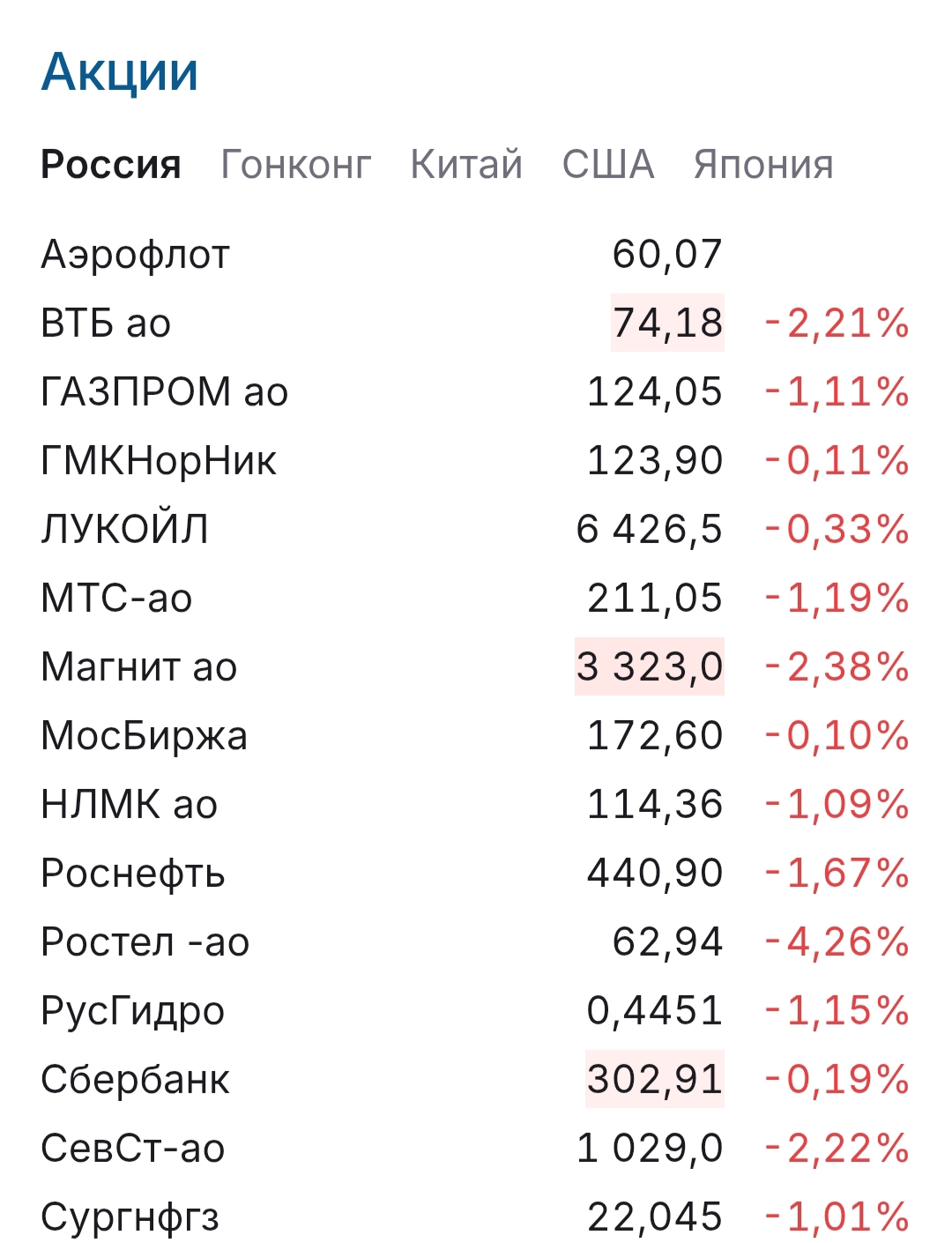Viewport: 952px width, 1243px height.
Task: Open the Магнит ао quote
Action: (x=139, y=667)
